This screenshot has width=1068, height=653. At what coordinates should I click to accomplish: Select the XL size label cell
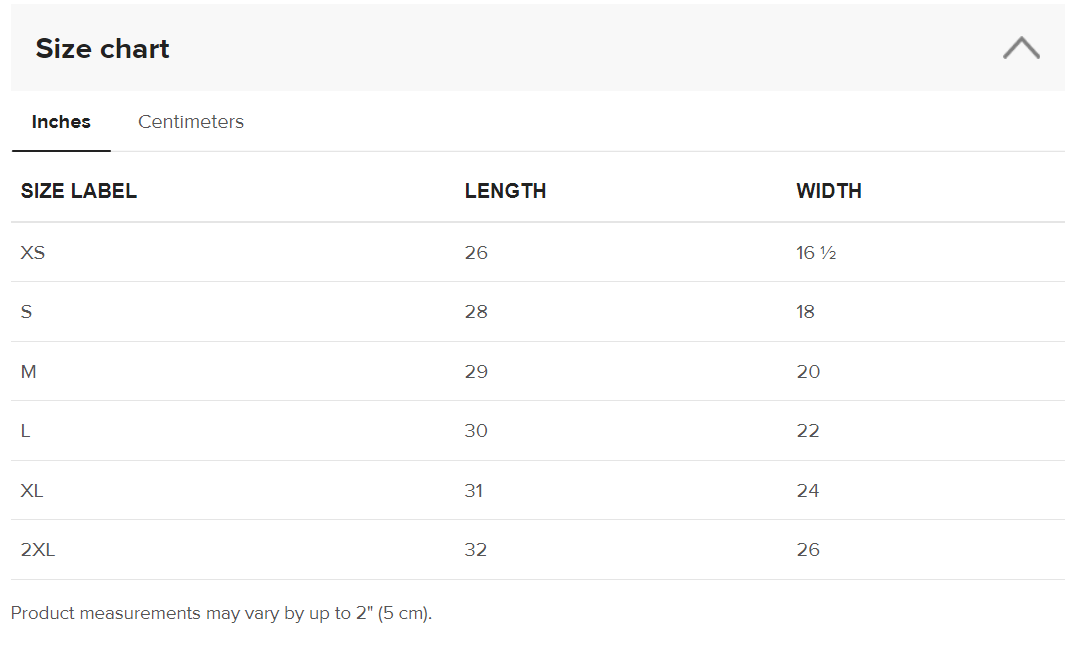tap(32, 491)
